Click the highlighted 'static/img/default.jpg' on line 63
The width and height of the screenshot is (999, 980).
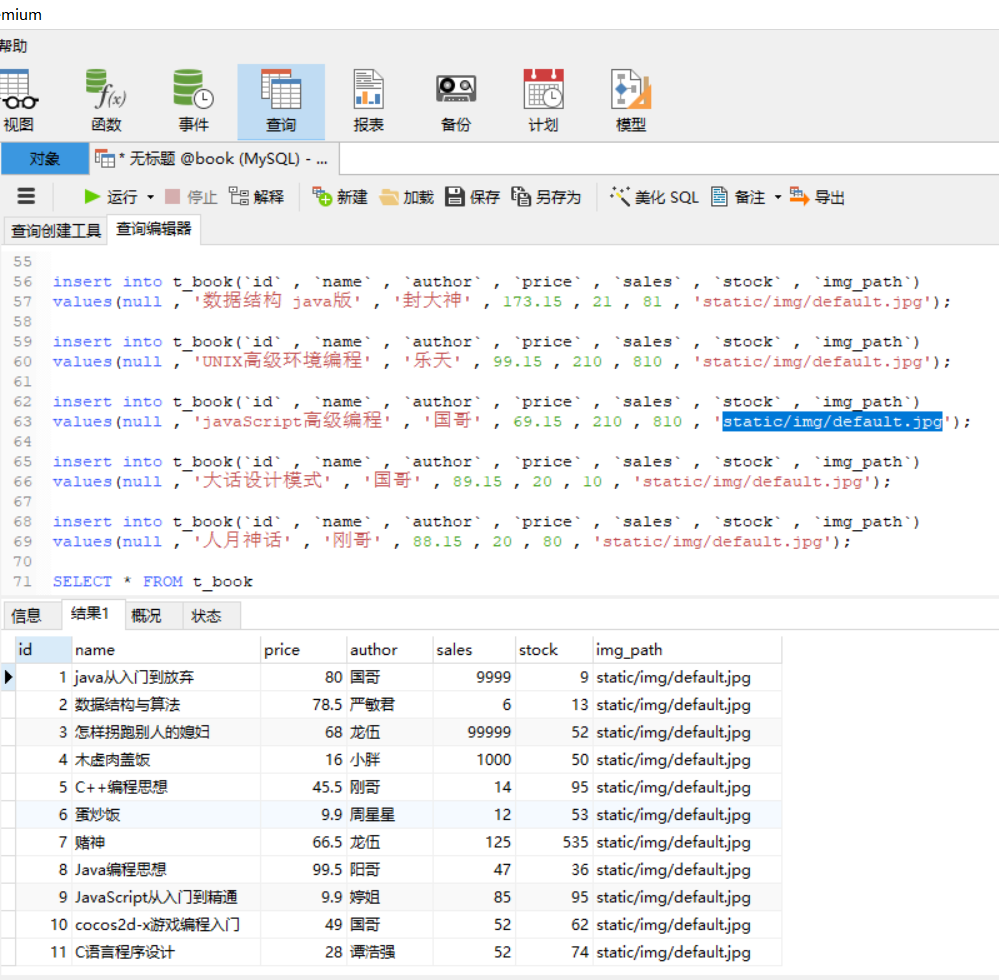click(x=832, y=421)
